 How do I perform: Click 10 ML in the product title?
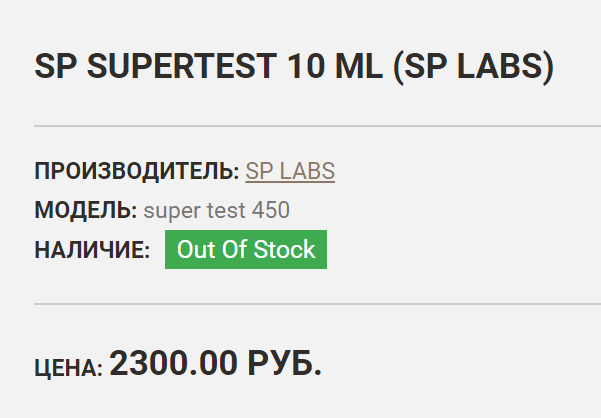click(x=334, y=66)
